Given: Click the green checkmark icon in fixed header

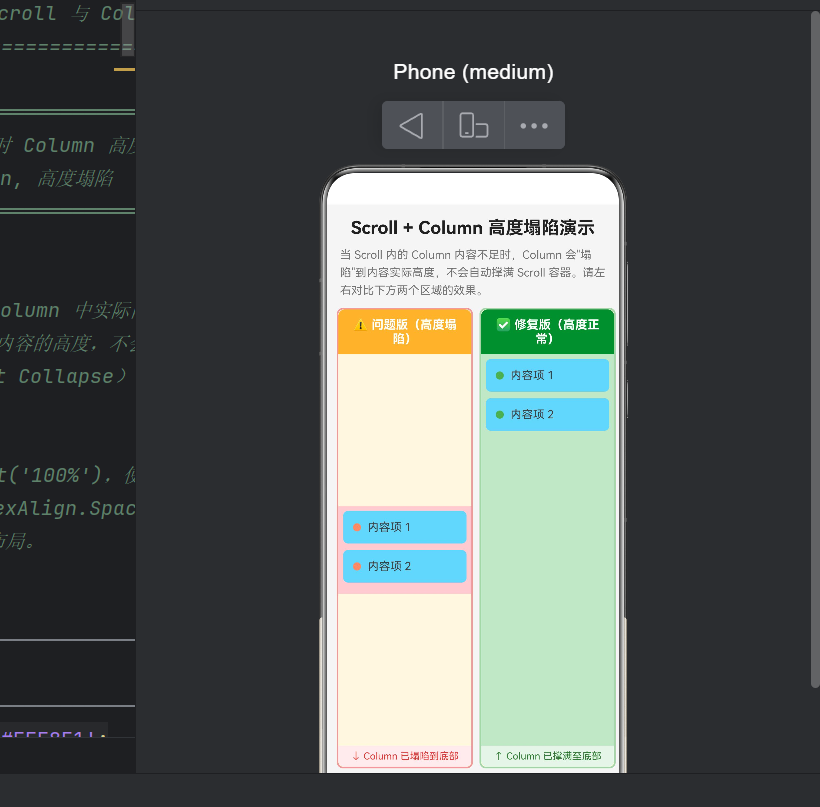Looking at the screenshot, I should (x=503, y=325).
